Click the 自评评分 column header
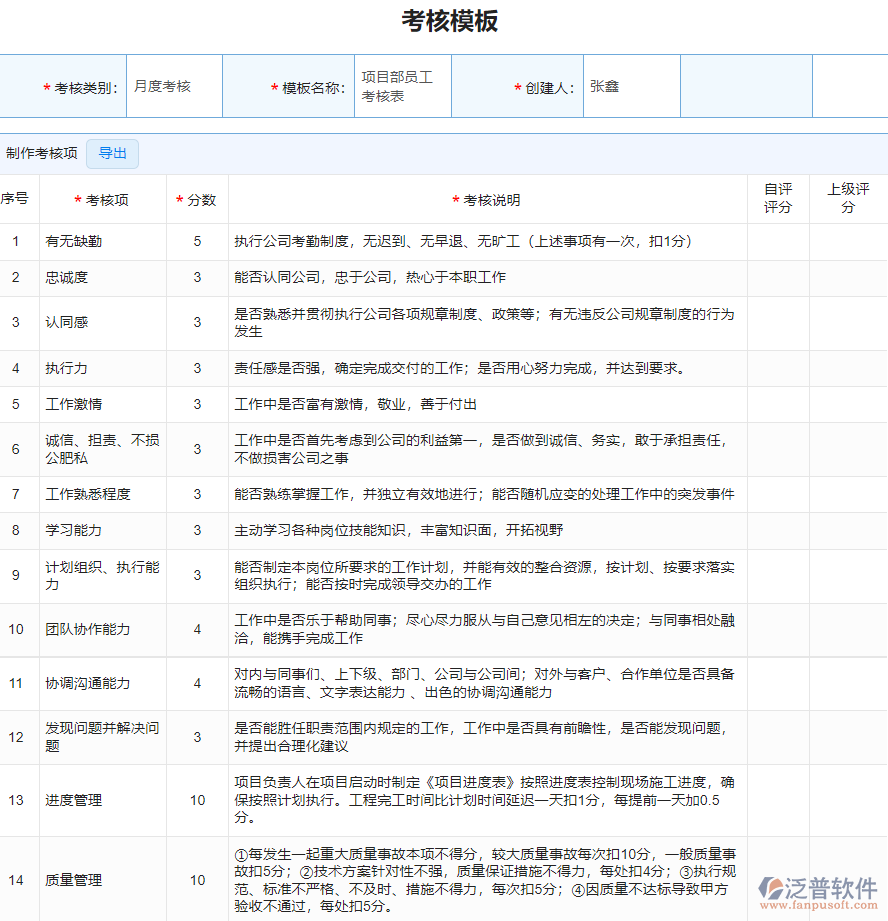This screenshot has width=888, height=921. tap(778, 199)
